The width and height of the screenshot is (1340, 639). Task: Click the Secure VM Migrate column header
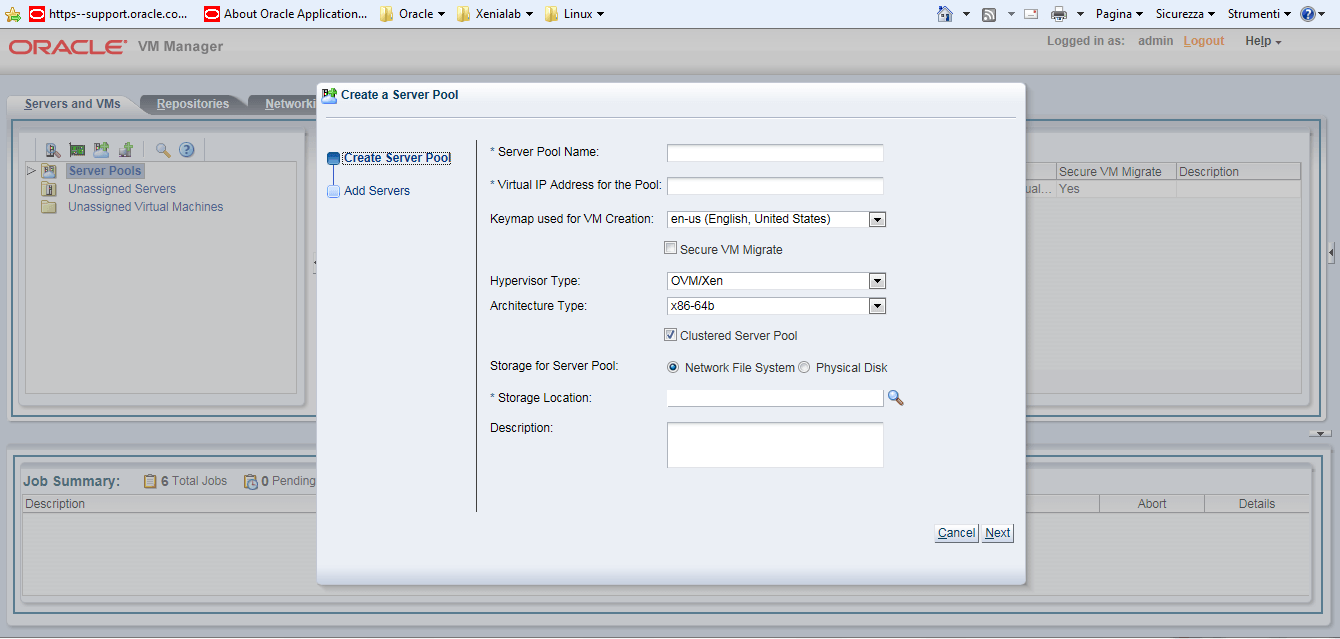[1116, 172]
